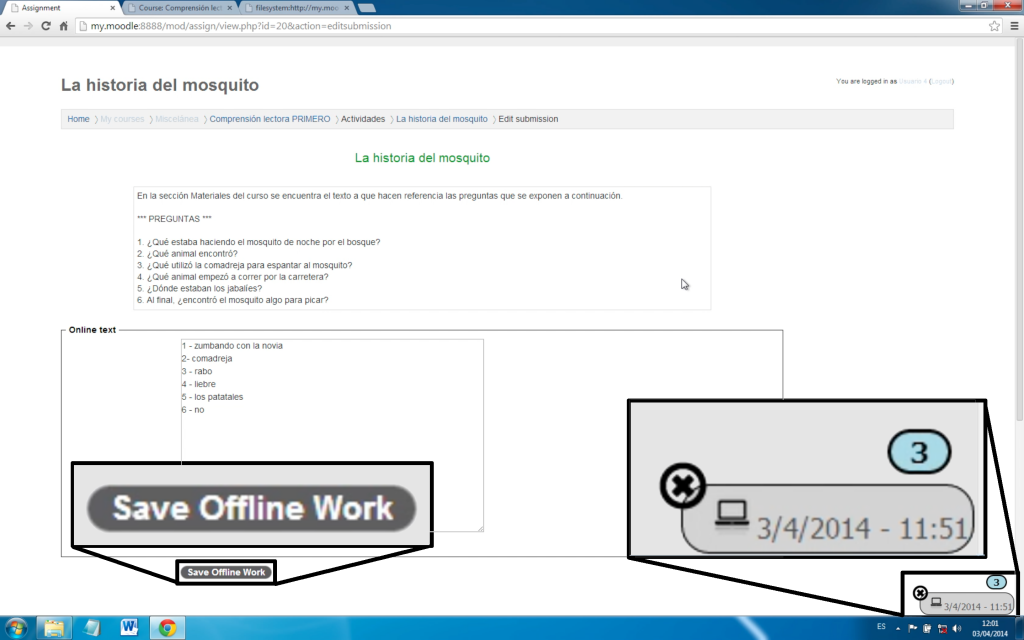Click the browser back arrow

(x=10, y=26)
